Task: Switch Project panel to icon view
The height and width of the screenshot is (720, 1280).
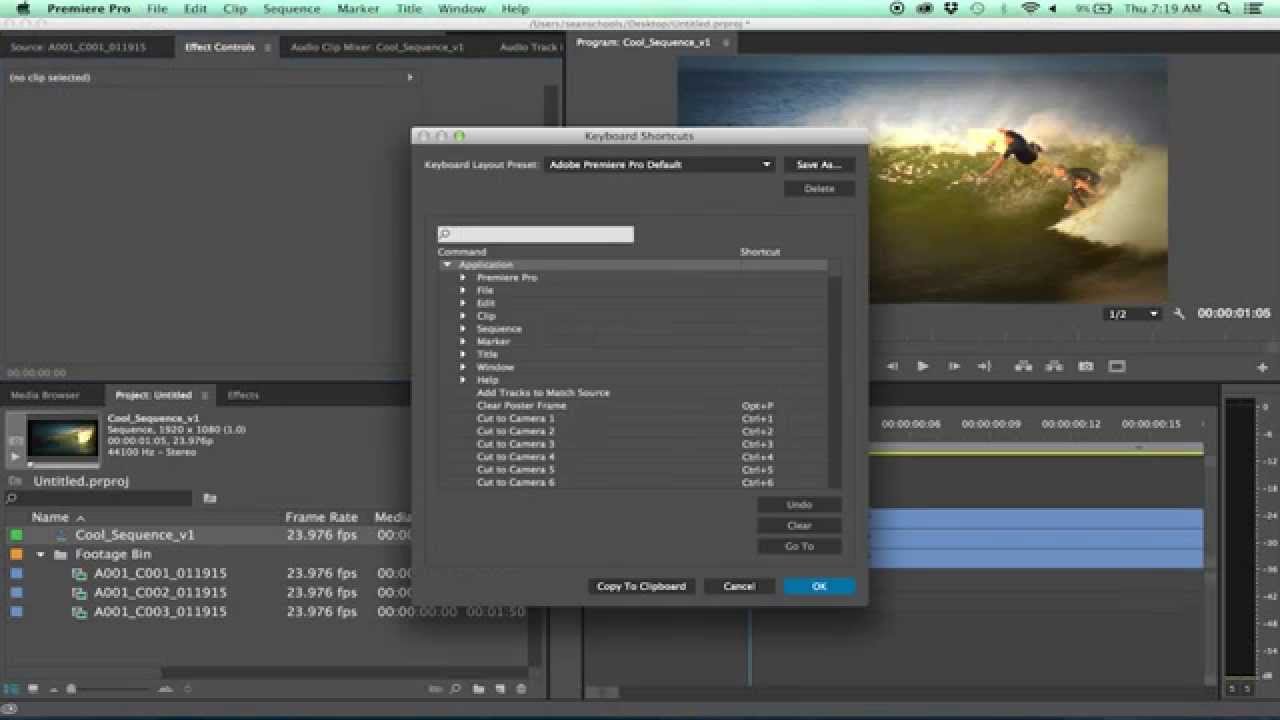Action: tap(33, 689)
